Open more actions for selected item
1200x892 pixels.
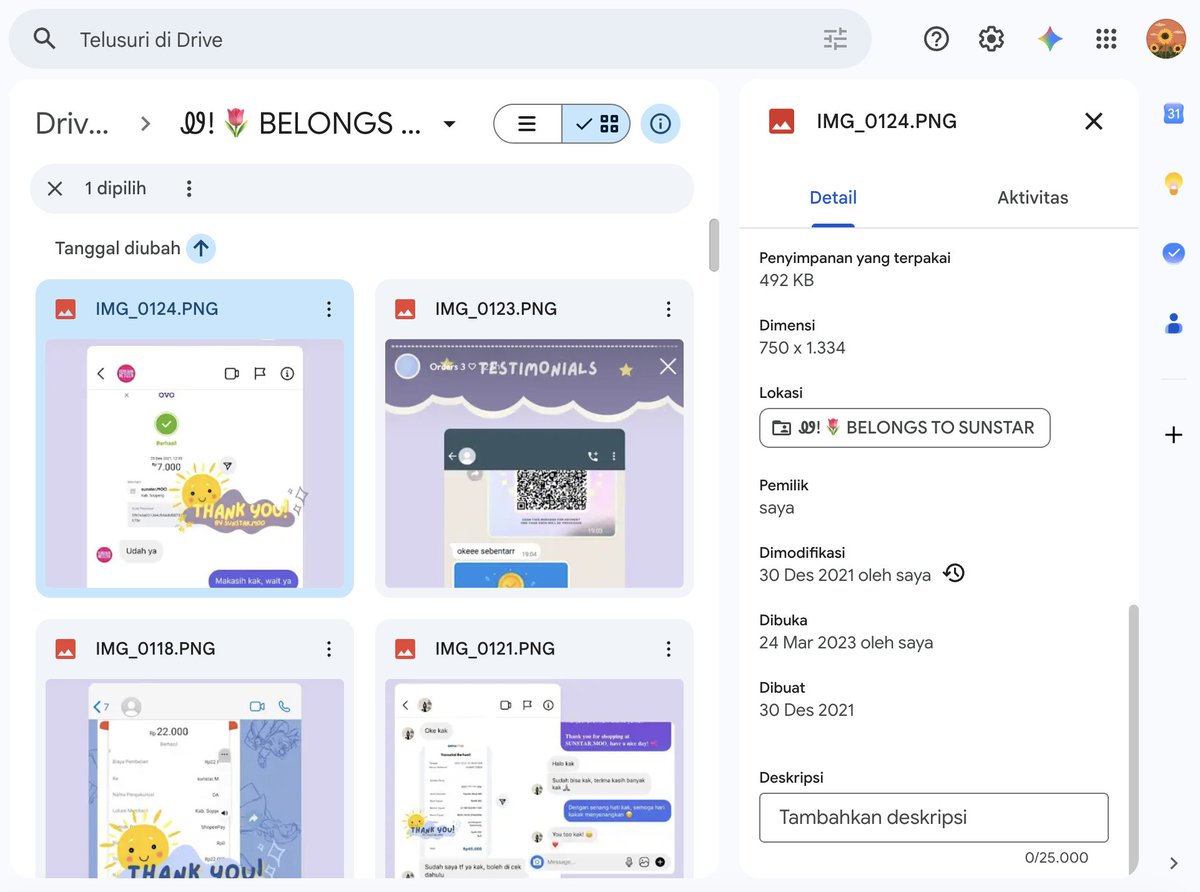click(x=189, y=188)
